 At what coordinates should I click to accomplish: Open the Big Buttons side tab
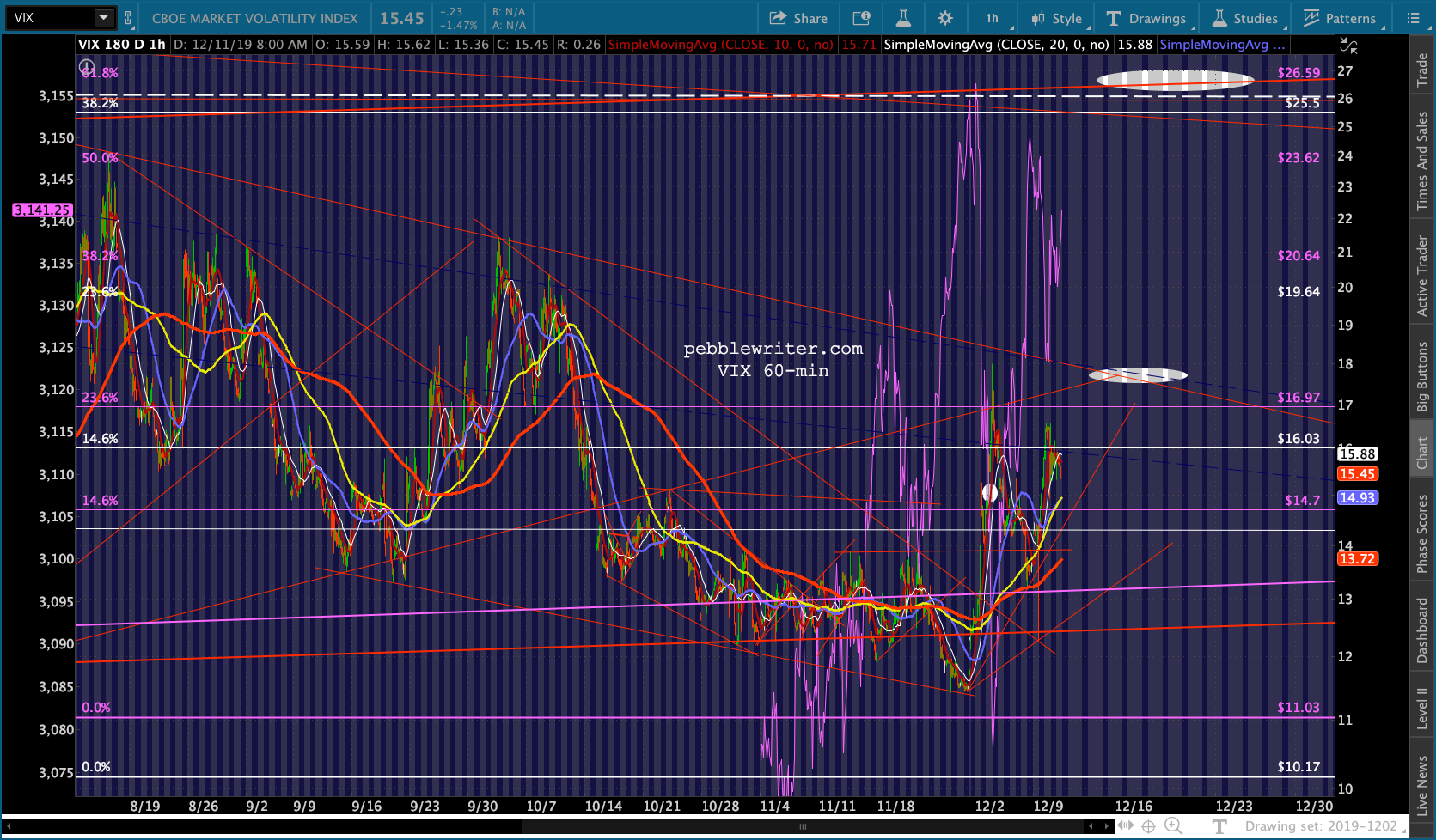pyautogui.click(x=1422, y=377)
